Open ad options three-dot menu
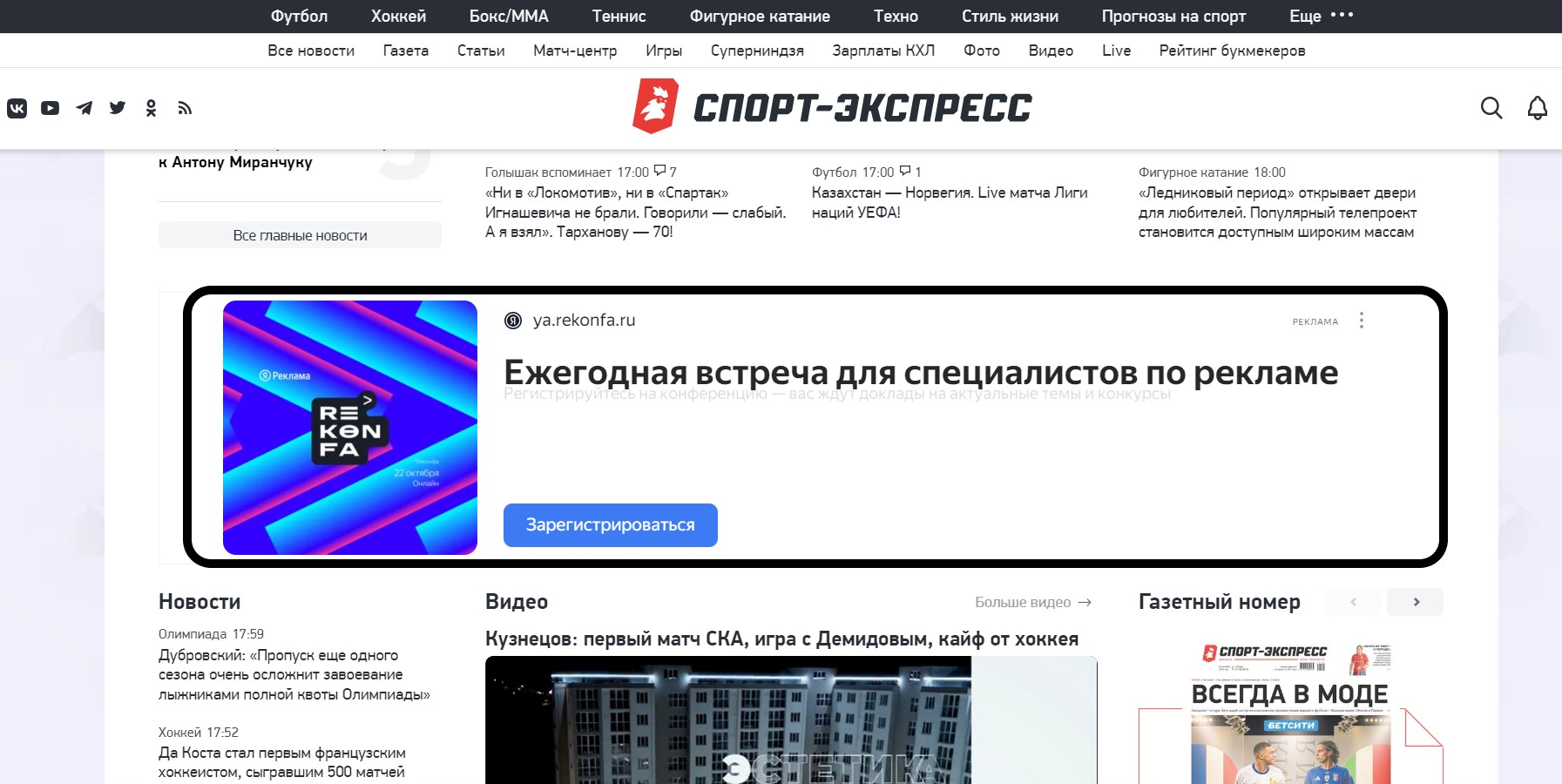Screen dimensions: 1562x784 point(1362,321)
